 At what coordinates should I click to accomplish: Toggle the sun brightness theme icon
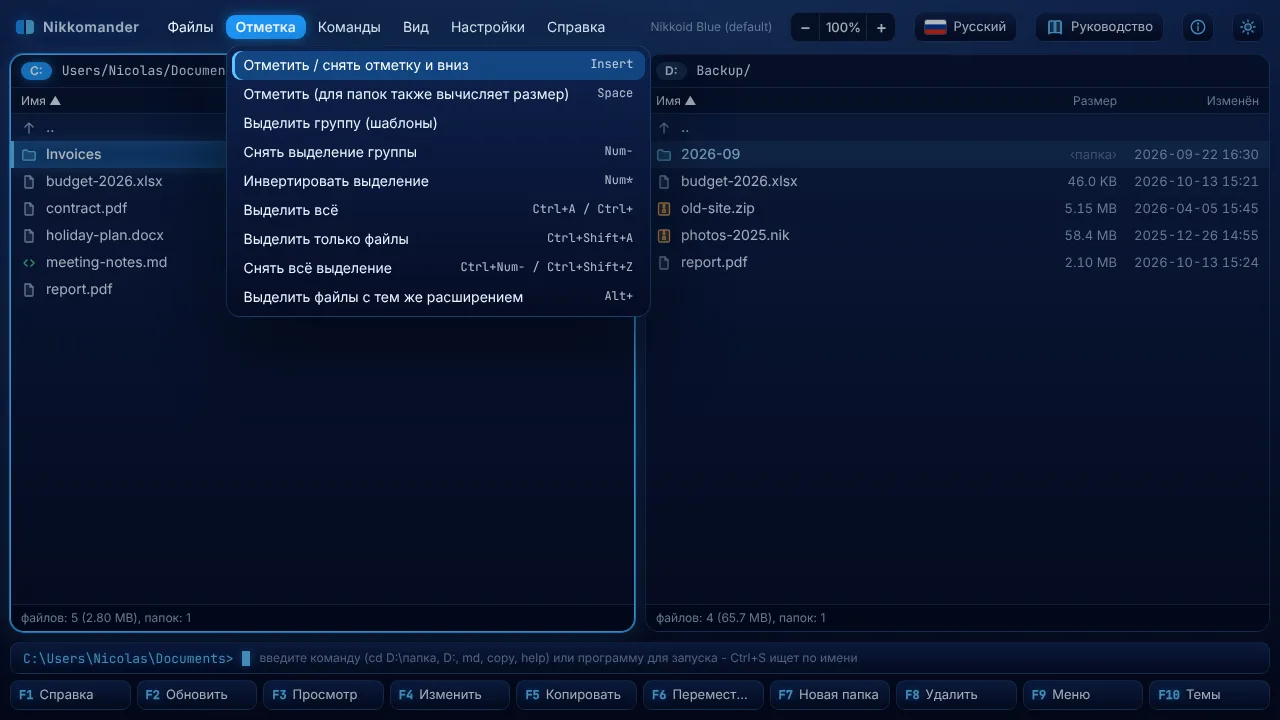tap(1248, 27)
